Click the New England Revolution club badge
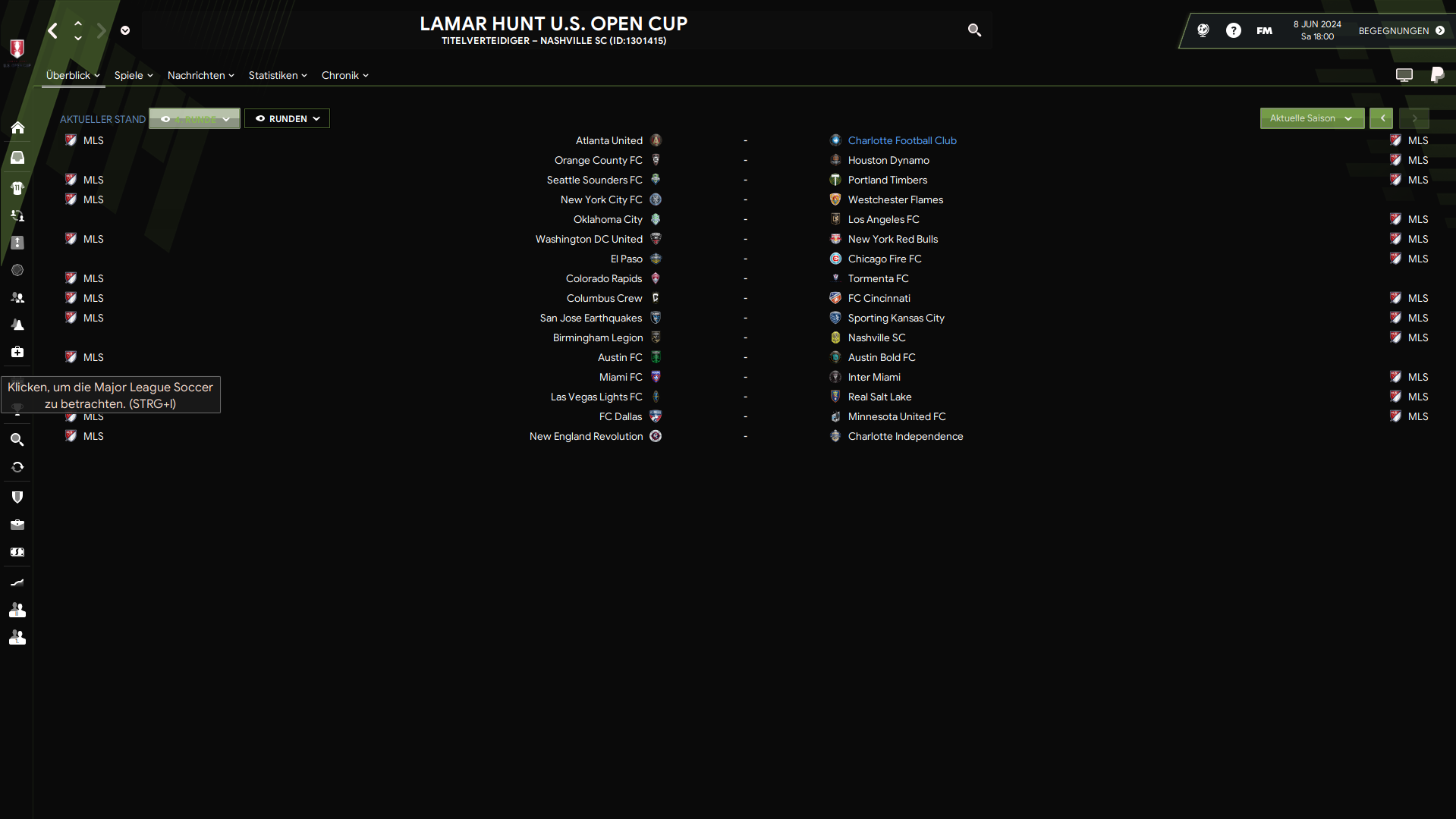Screen dimensions: 1456x819 click(656, 436)
